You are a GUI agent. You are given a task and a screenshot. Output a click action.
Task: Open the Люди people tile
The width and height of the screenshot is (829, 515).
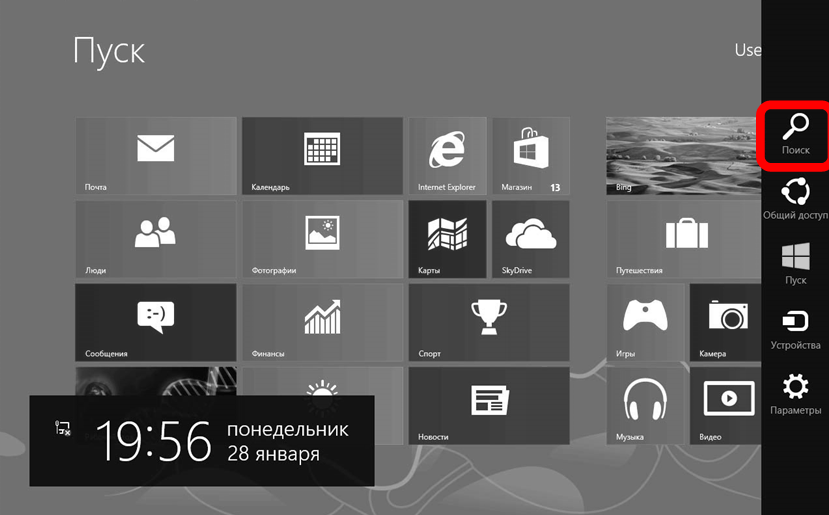point(156,239)
